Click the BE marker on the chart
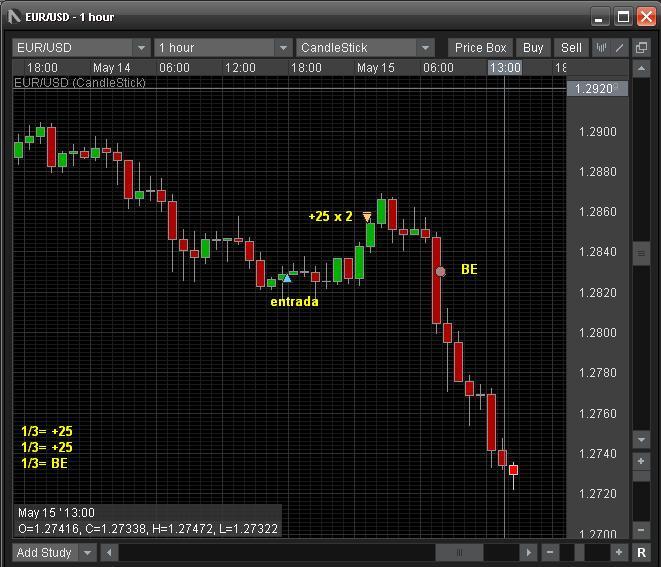661x567 pixels. pyautogui.click(x=440, y=271)
